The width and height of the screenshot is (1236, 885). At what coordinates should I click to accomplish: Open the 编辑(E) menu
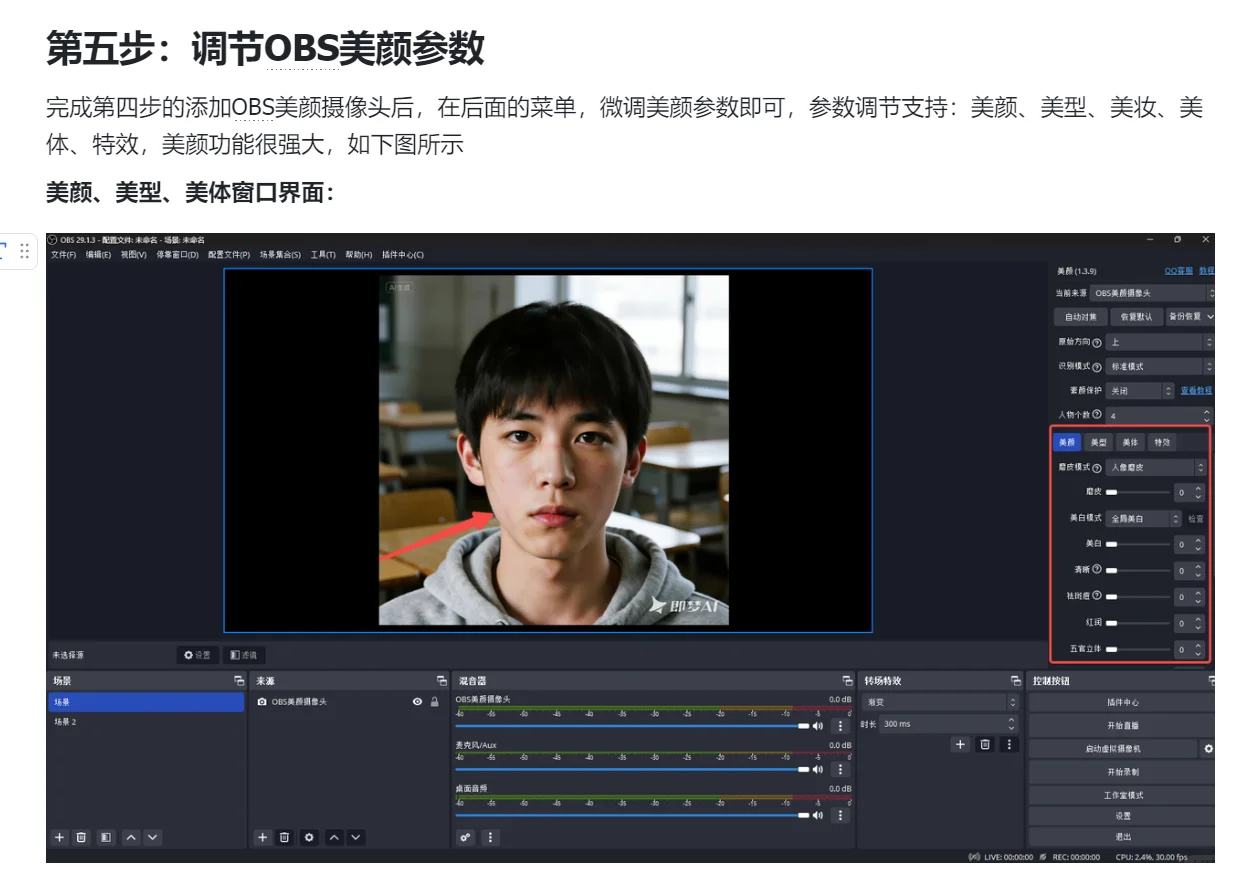98,255
